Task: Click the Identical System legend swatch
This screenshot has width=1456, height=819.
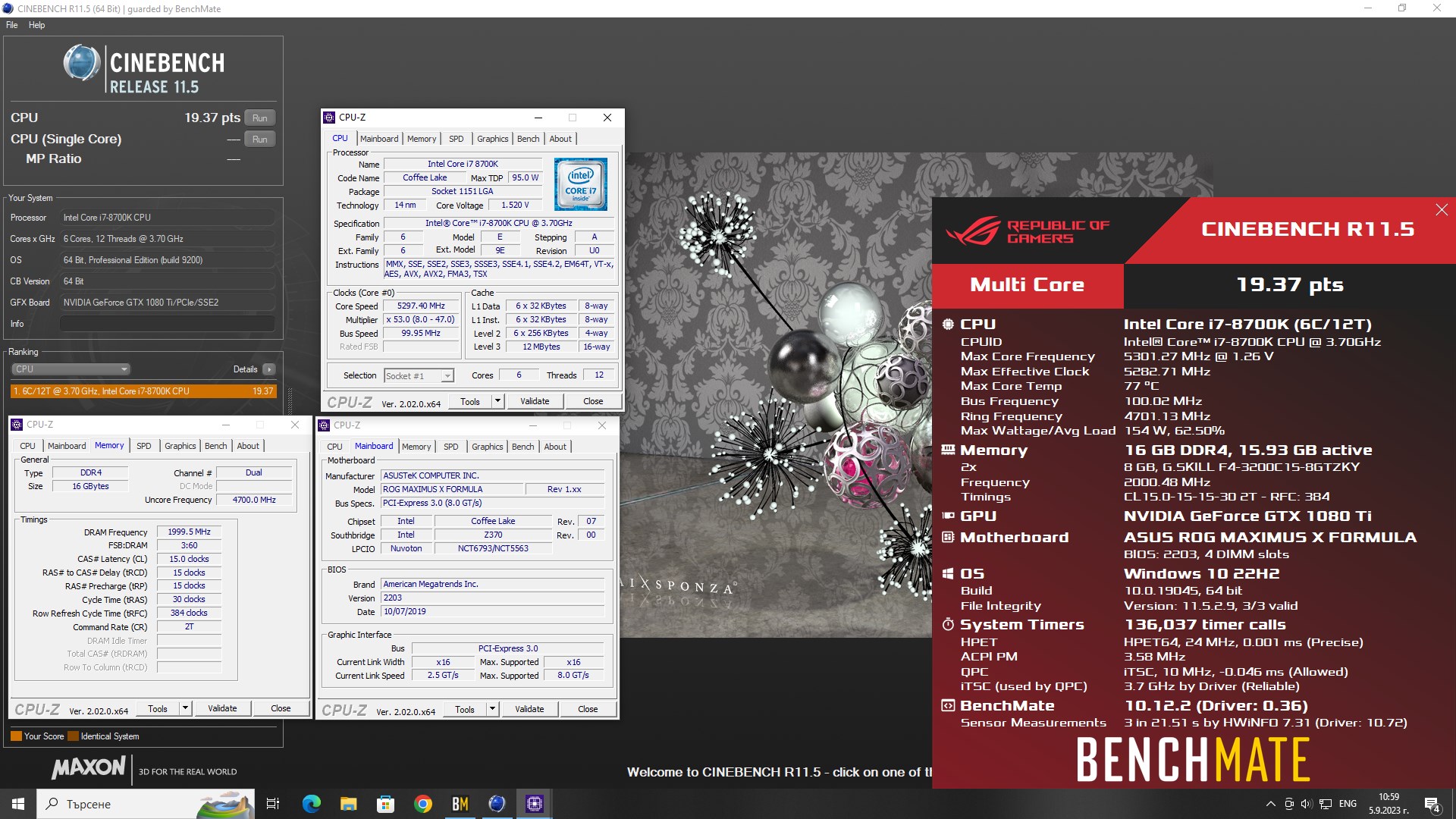Action: pos(73,736)
